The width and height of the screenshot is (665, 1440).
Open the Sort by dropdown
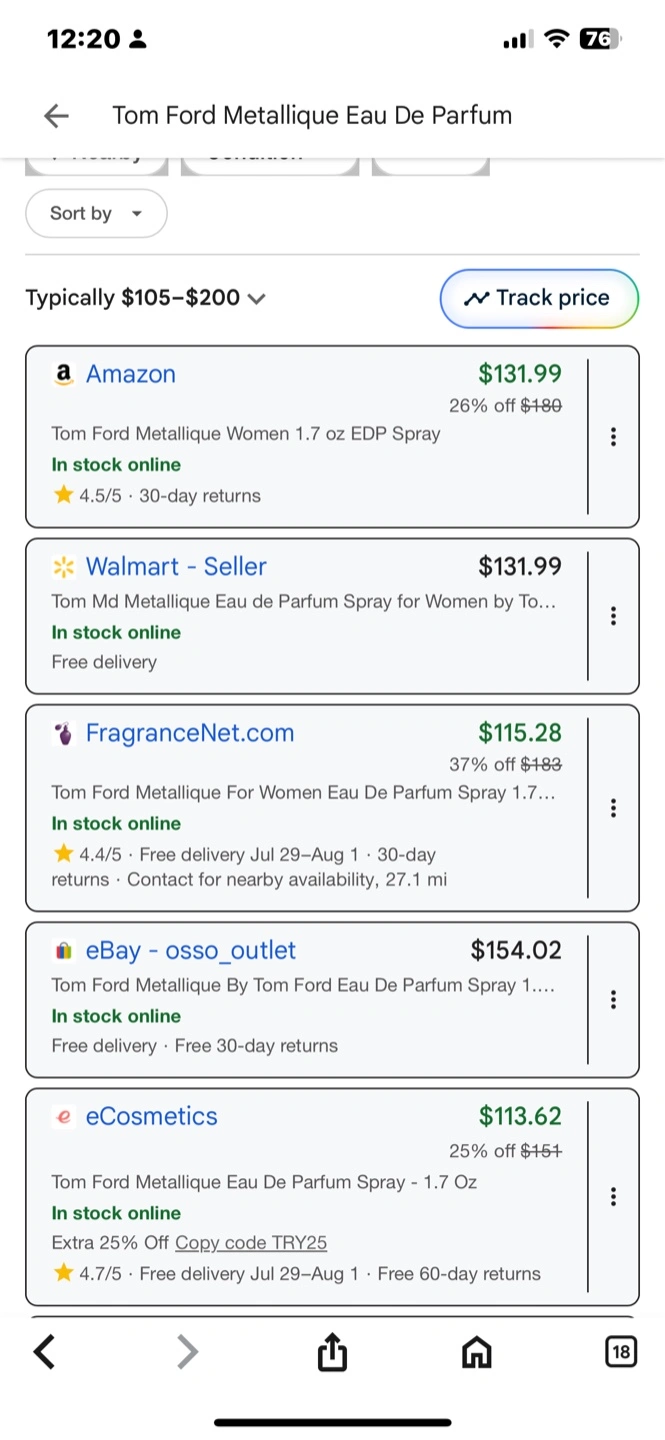pos(96,214)
